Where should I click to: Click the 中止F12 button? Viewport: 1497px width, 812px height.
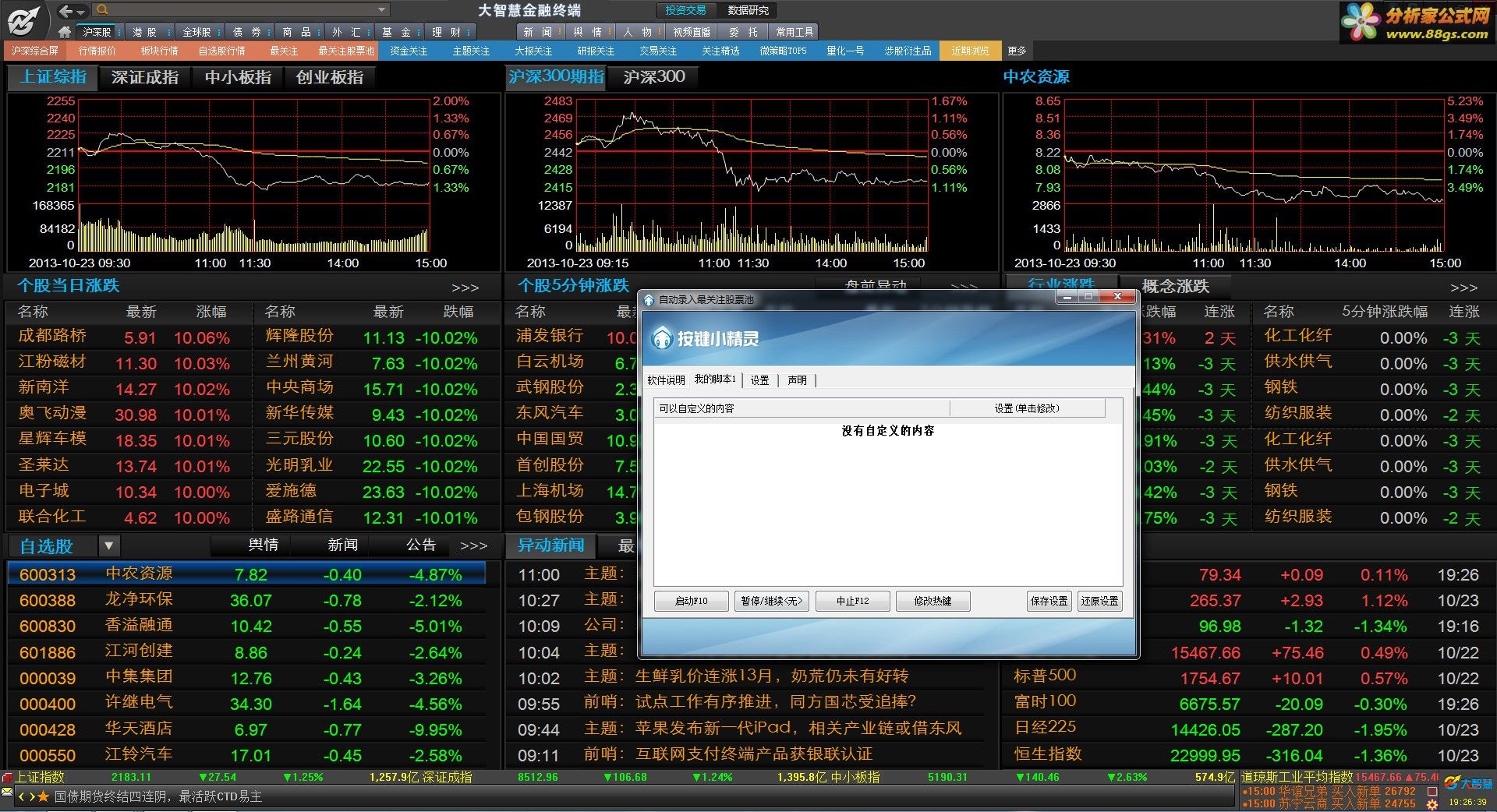click(x=853, y=601)
